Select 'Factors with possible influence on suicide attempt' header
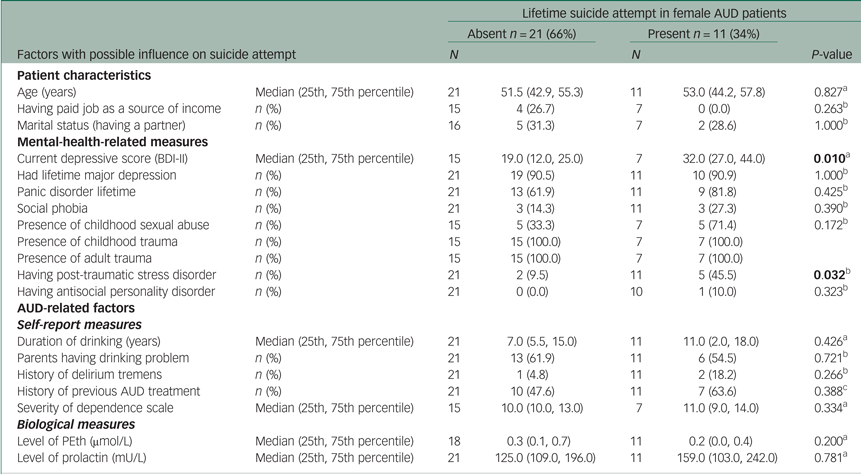Screen dimensions: 861x474 pos(155,51)
